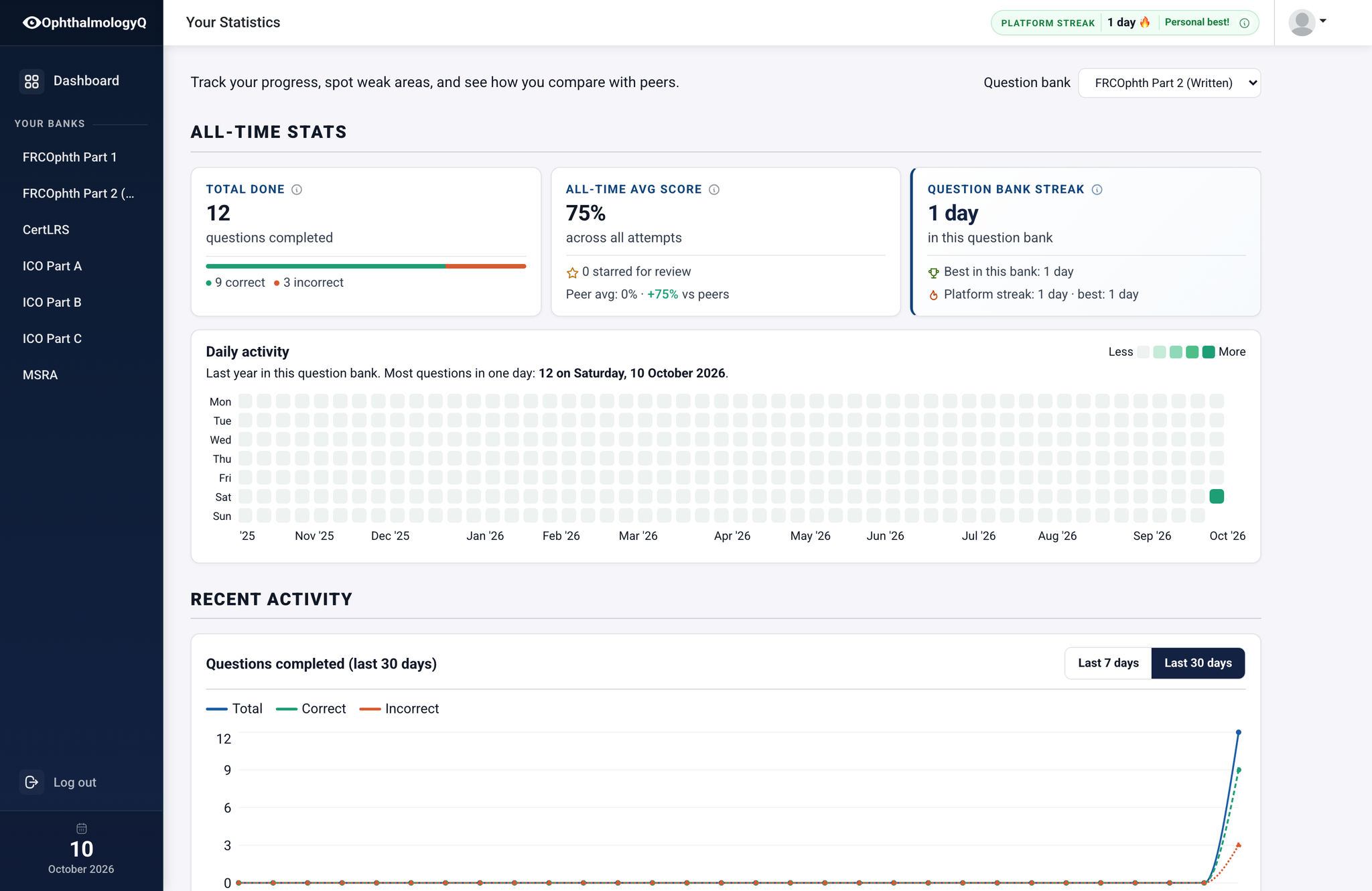The image size is (1372, 891).
Task: Click the lightest green legend swatch
Action: tap(1160, 352)
